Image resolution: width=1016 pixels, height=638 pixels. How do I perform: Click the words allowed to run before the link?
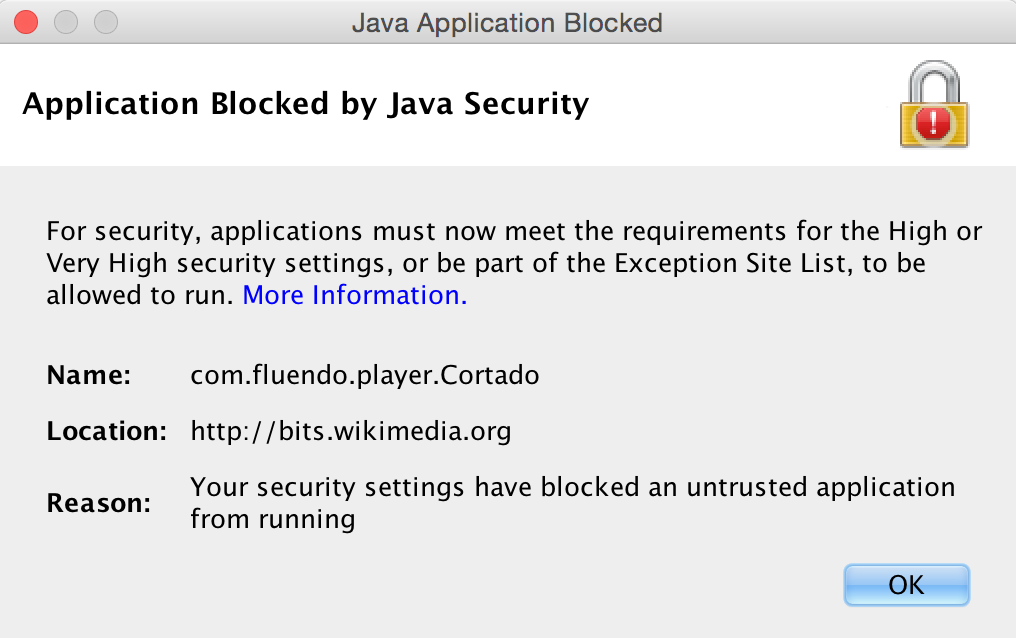point(139,295)
